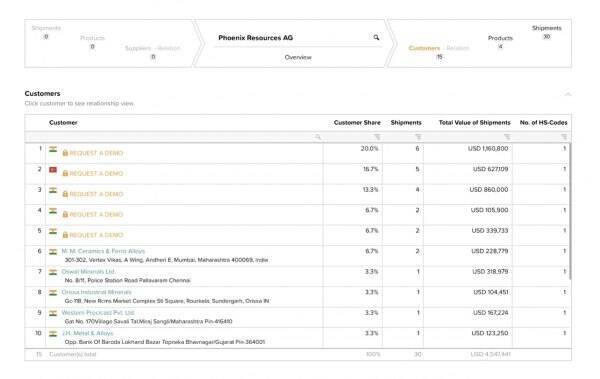Open the left-side Suppliers tab
This screenshot has height=379, width=600.
138,48
